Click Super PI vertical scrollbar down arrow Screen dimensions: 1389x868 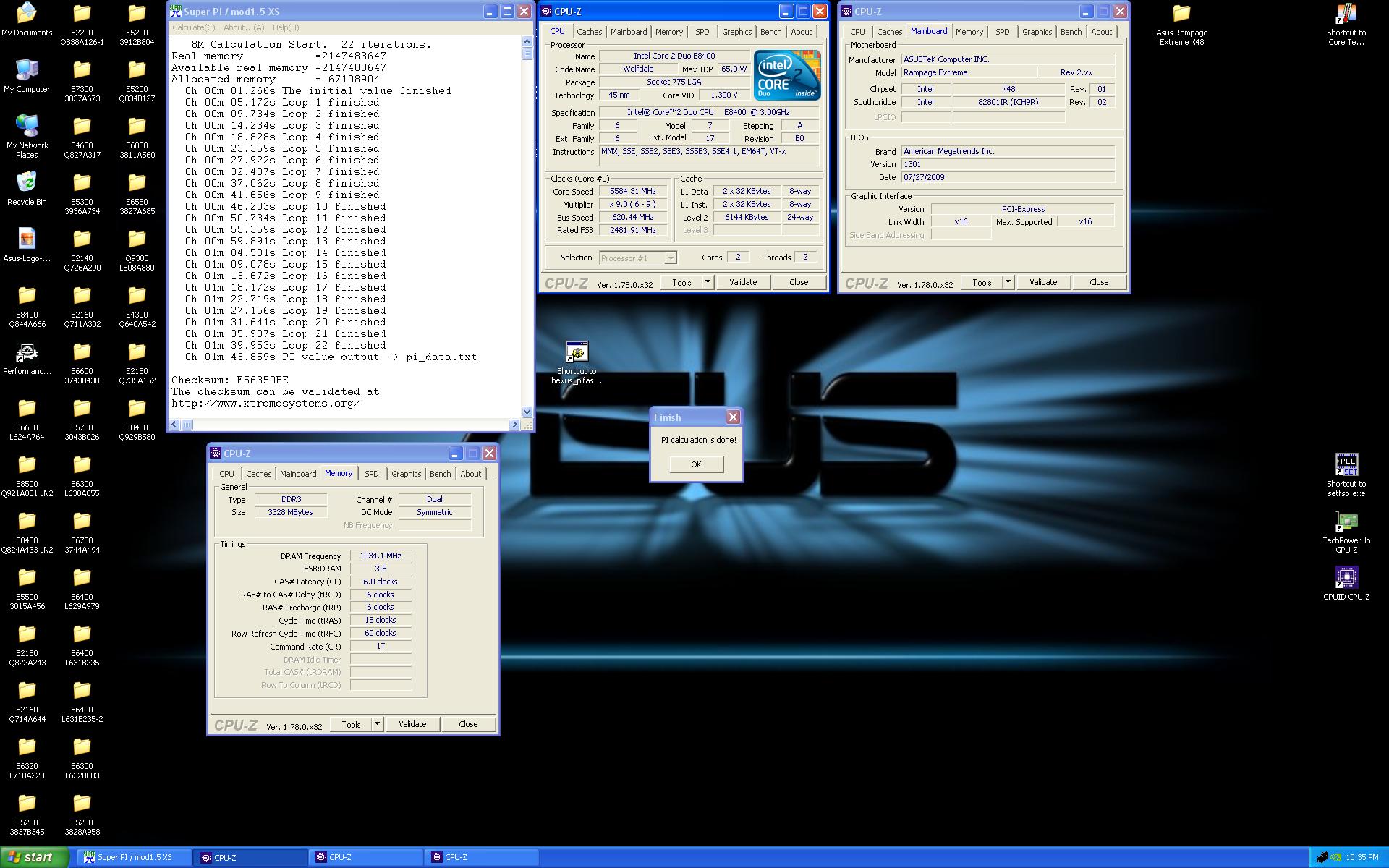(x=527, y=412)
